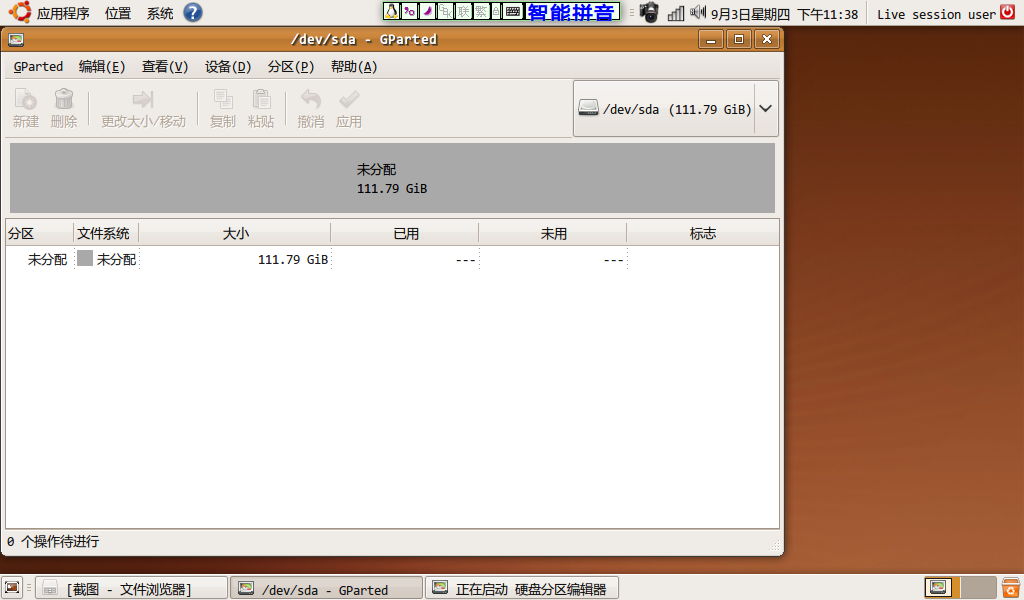Open the 帮助(A) menu

tap(354, 67)
